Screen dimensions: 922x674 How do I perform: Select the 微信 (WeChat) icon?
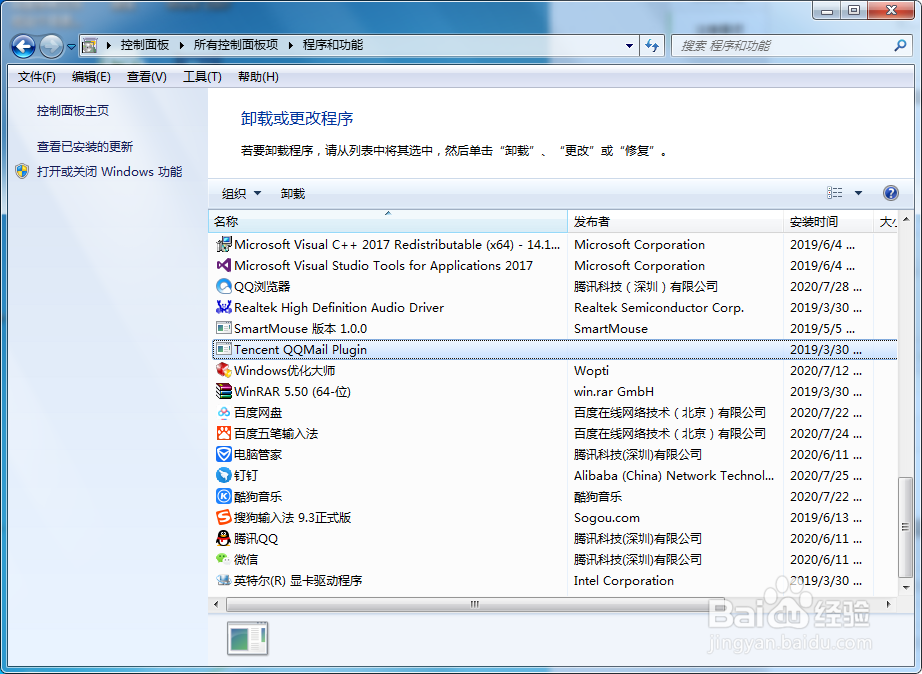pos(224,559)
